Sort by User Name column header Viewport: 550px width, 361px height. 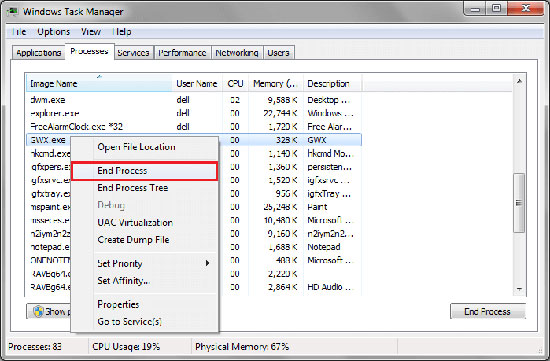click(197, 83)
